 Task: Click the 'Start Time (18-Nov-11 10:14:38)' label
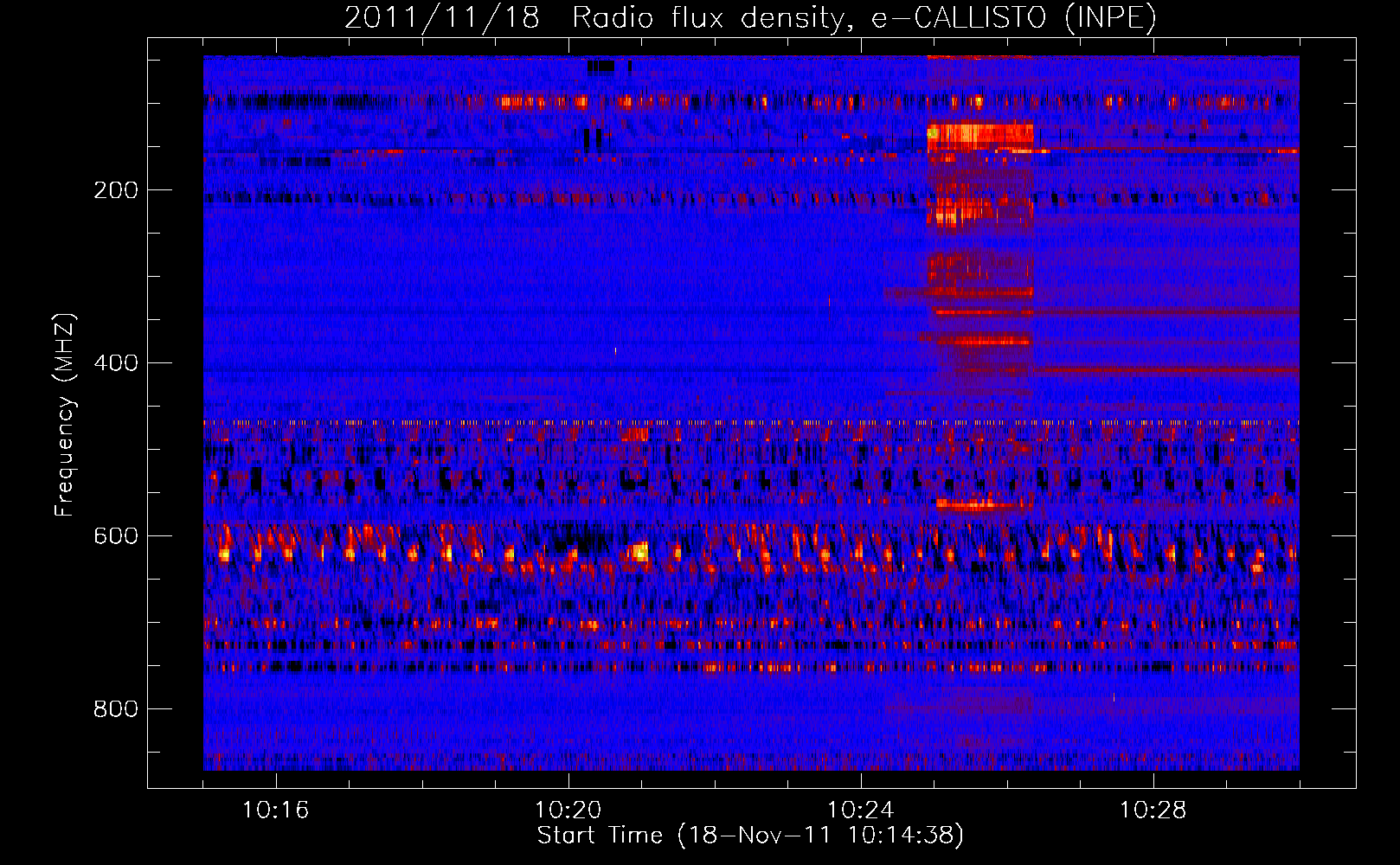point(750,836)
